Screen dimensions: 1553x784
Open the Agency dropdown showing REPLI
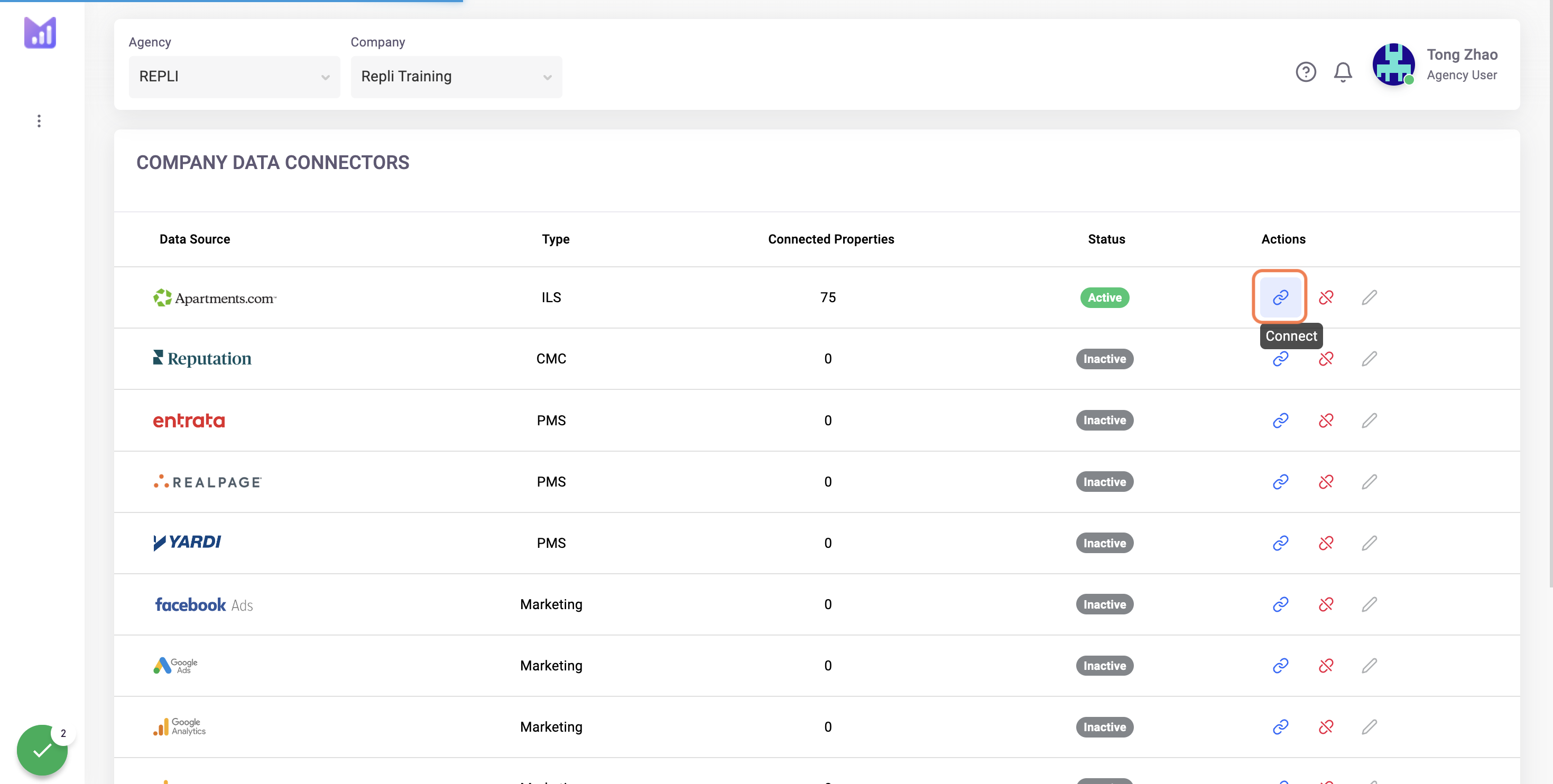pos(235,77)
